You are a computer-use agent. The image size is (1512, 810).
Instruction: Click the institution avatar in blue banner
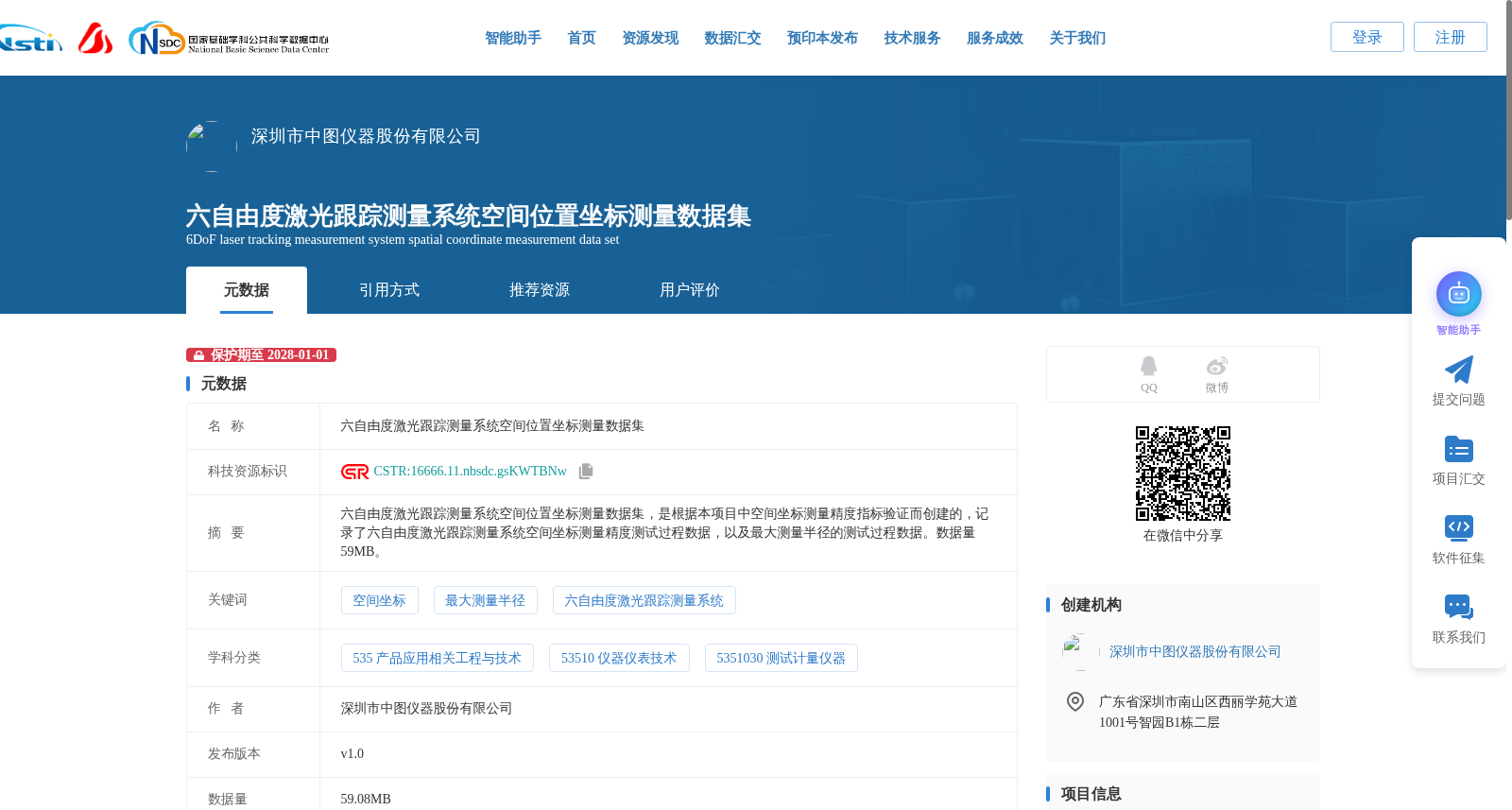click(212, 146)
